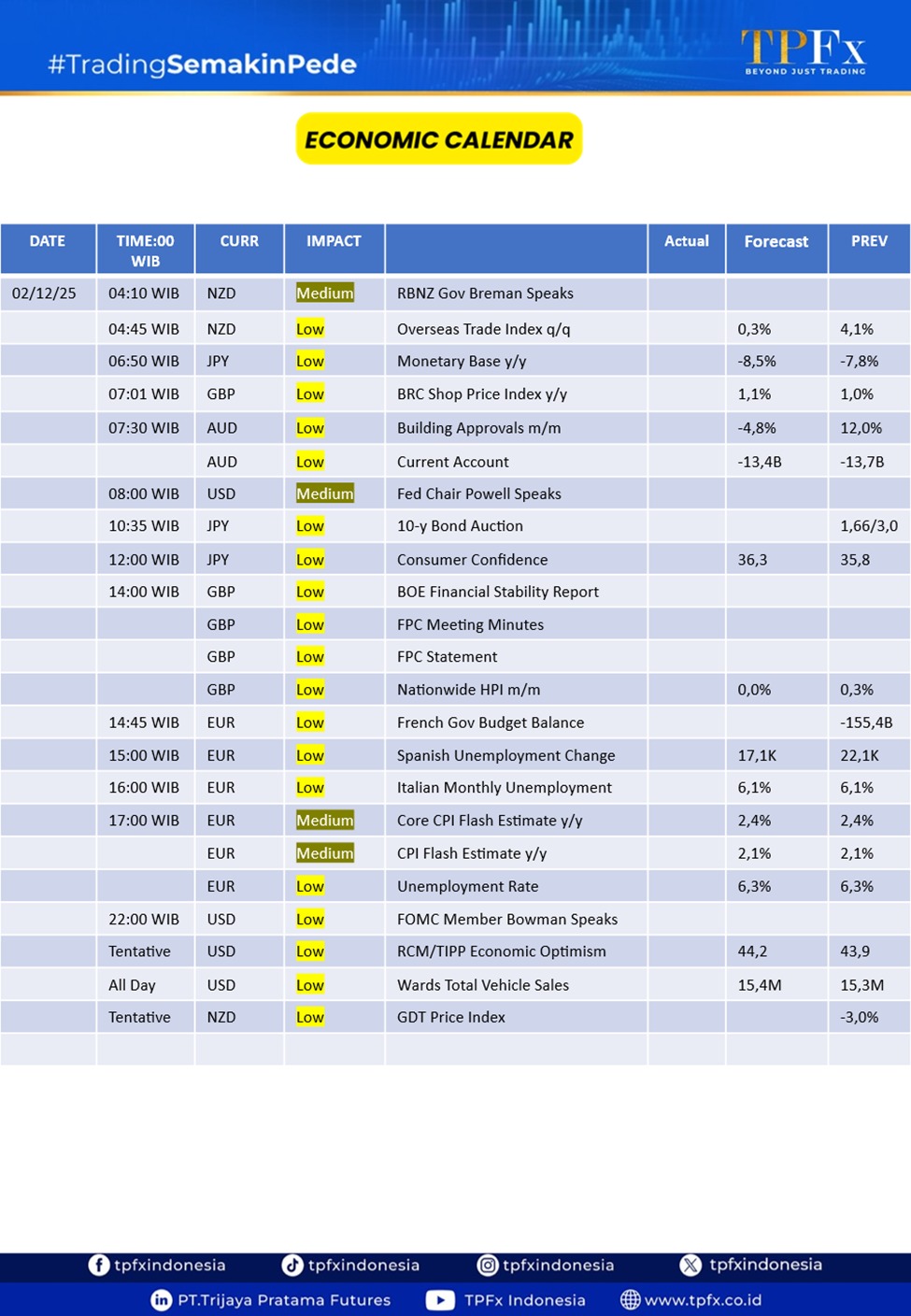This screenshot has width=911, height=1316.
Task: Select the Forecast column header
Action: pyautogui.click(x=776, y=241)
